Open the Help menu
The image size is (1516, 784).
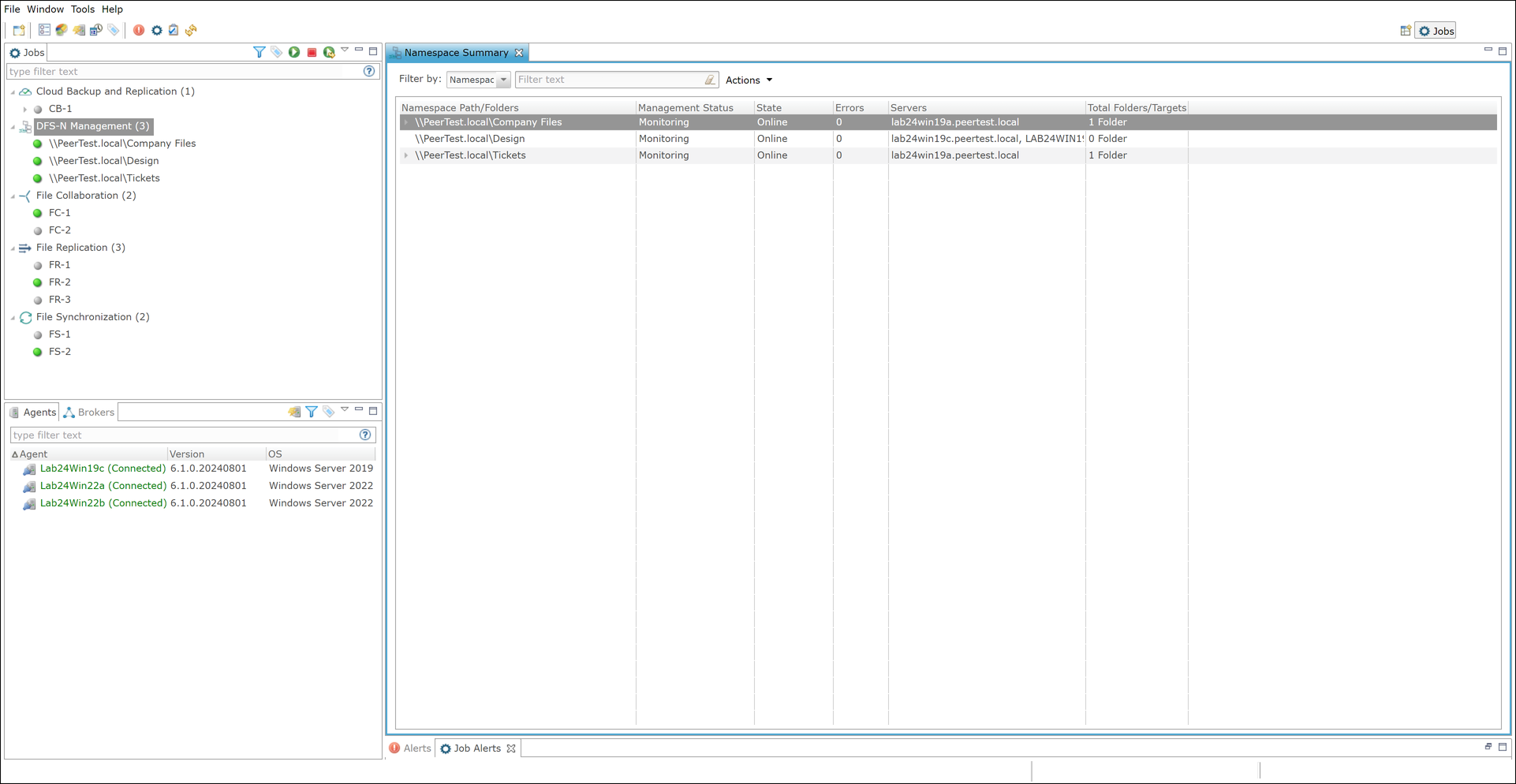[112, 9]
